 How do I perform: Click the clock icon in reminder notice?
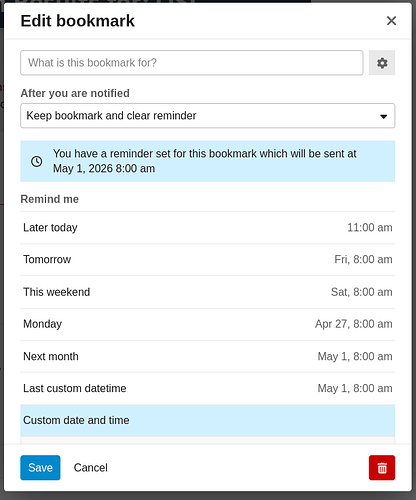tap(37, 161)
